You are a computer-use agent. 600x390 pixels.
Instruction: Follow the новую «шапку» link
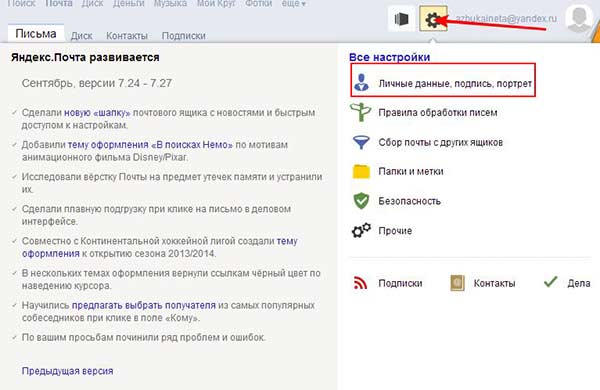click(x=97, y=113)
